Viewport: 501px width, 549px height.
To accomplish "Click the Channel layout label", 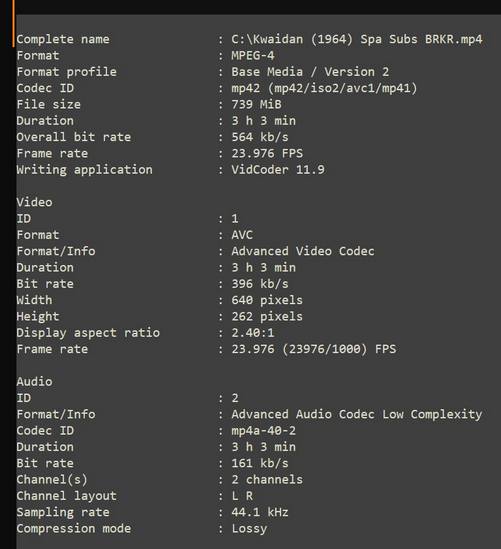I will tap(67, 496).
